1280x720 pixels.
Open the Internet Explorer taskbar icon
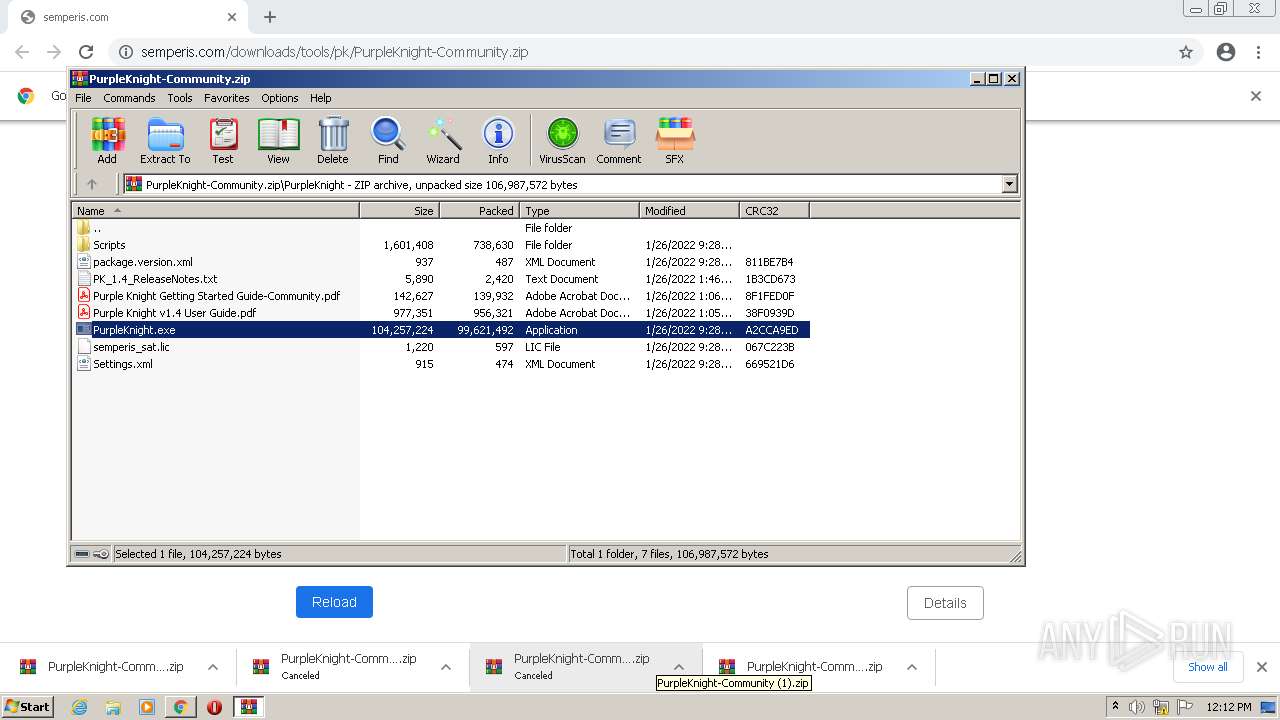tap(79, 707)
